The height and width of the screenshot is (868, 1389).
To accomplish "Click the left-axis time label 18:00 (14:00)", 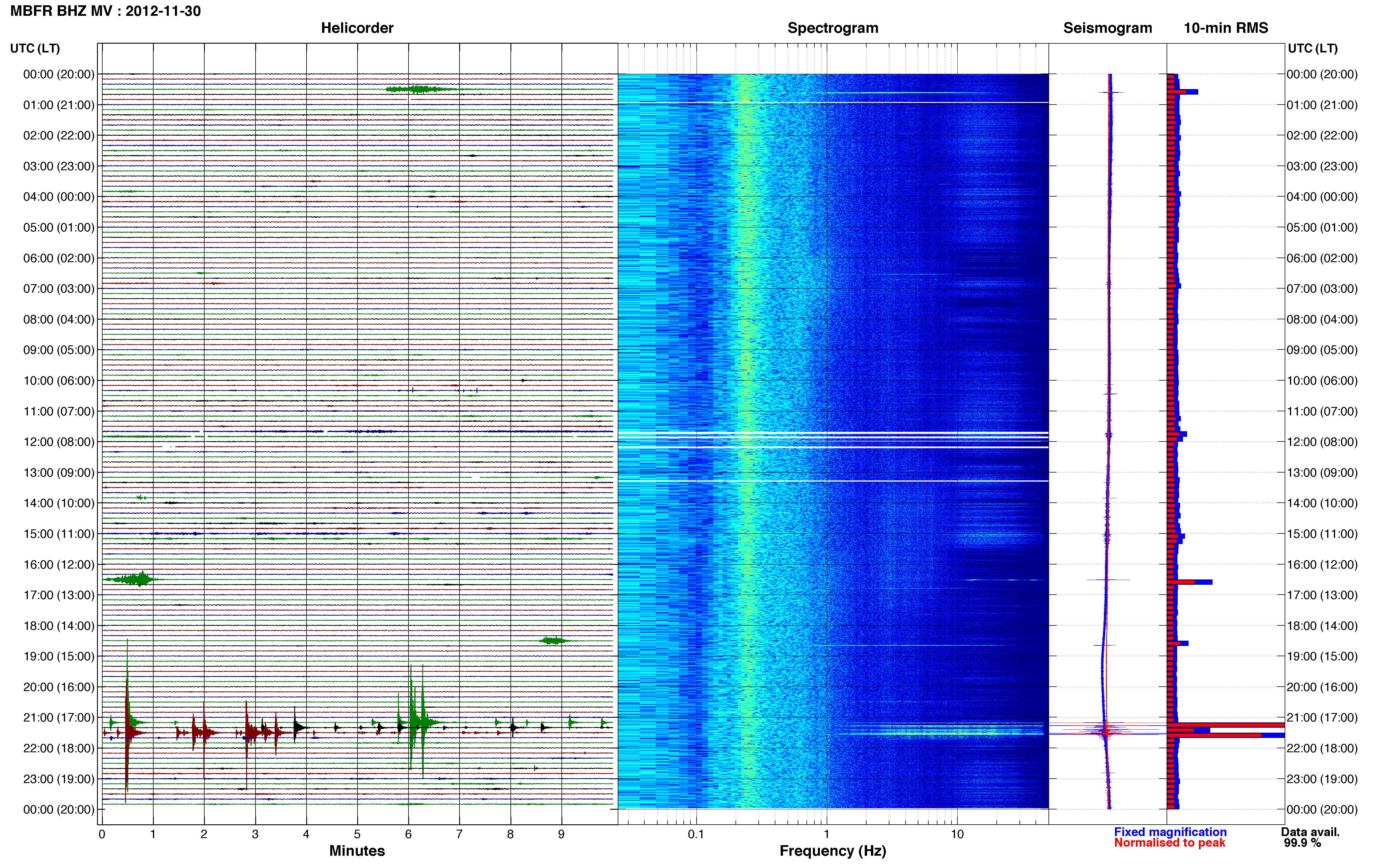I will 59,626.
